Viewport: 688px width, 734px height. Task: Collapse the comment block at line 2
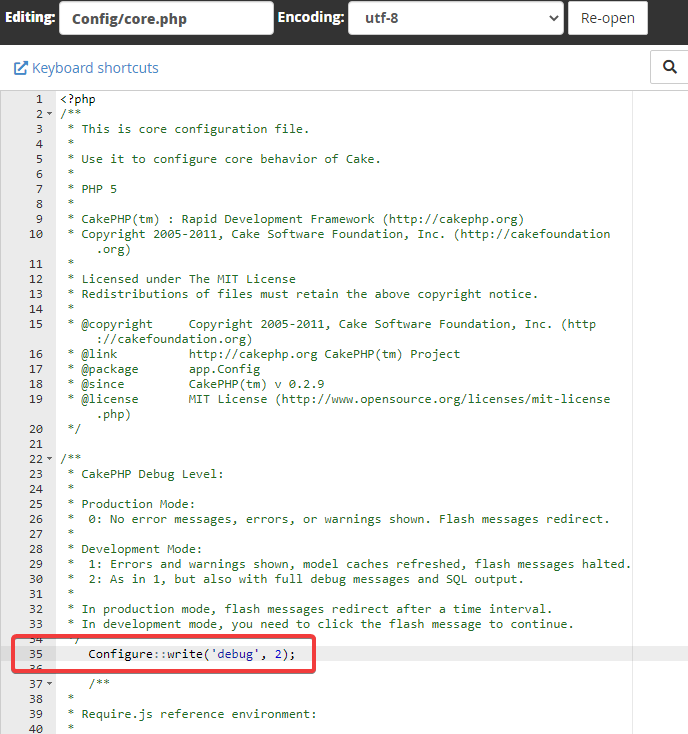50,114
